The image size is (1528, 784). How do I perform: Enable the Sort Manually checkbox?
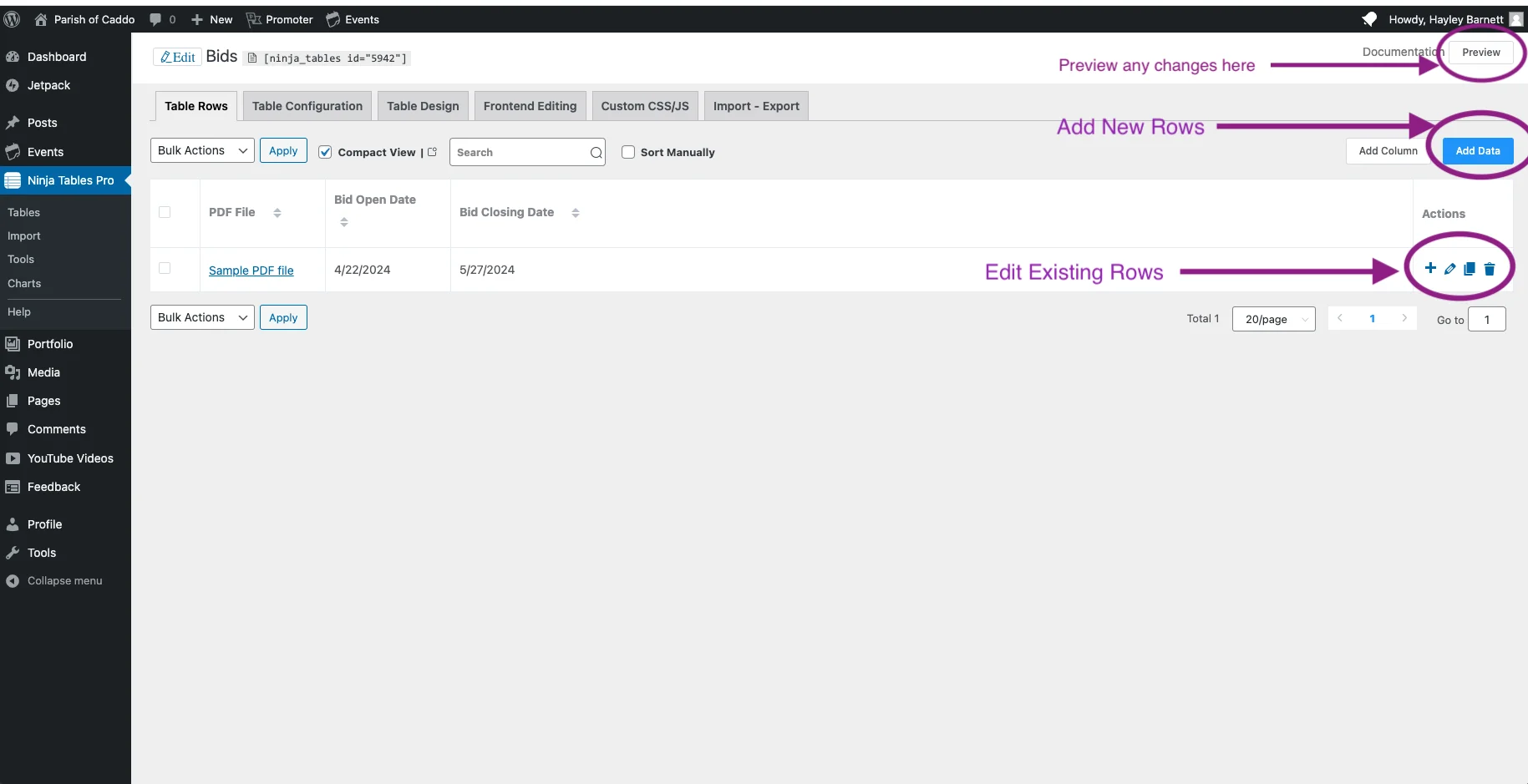click(628, 152)
